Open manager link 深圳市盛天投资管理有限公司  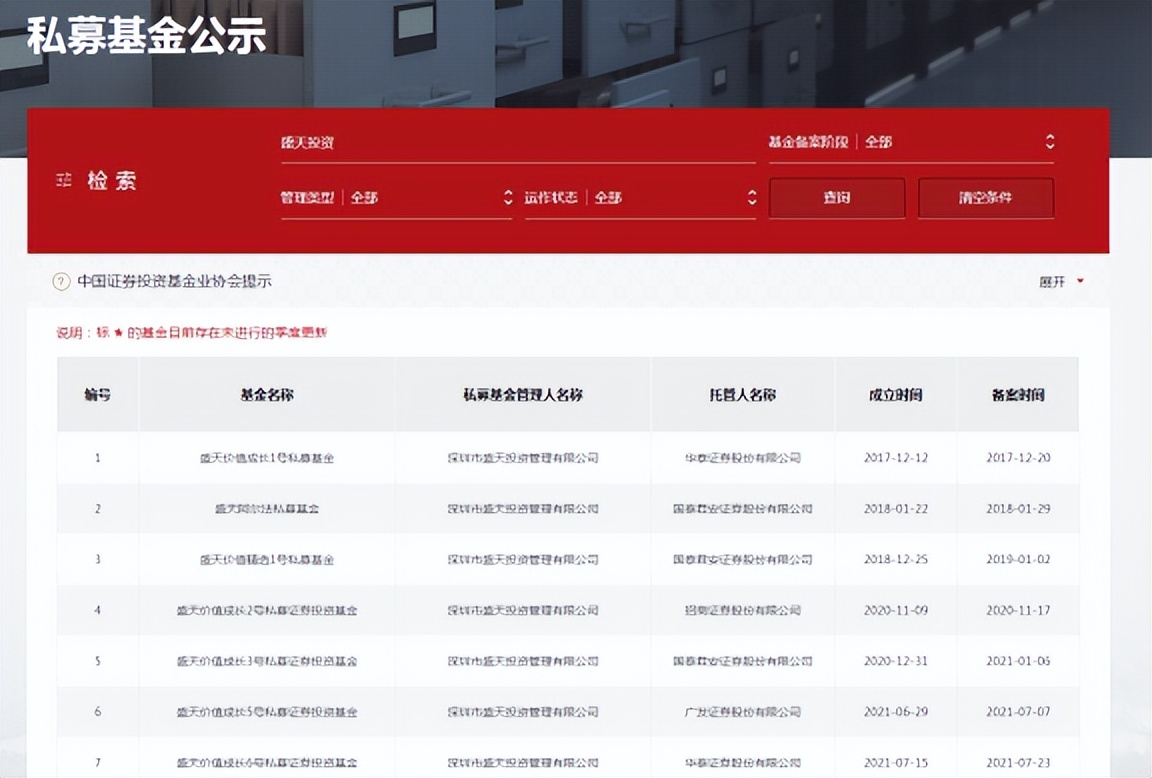coord(521,458)
